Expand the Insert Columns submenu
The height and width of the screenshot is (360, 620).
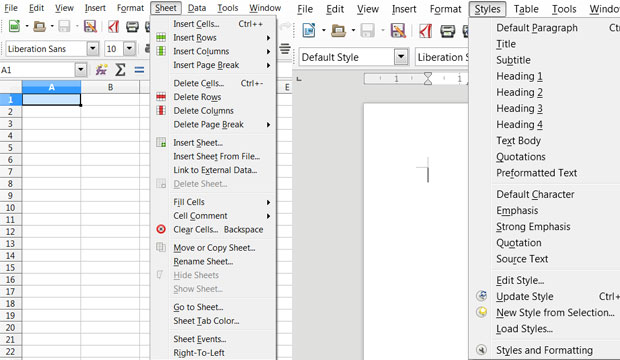pyautogui.click(x=268, y=51)
